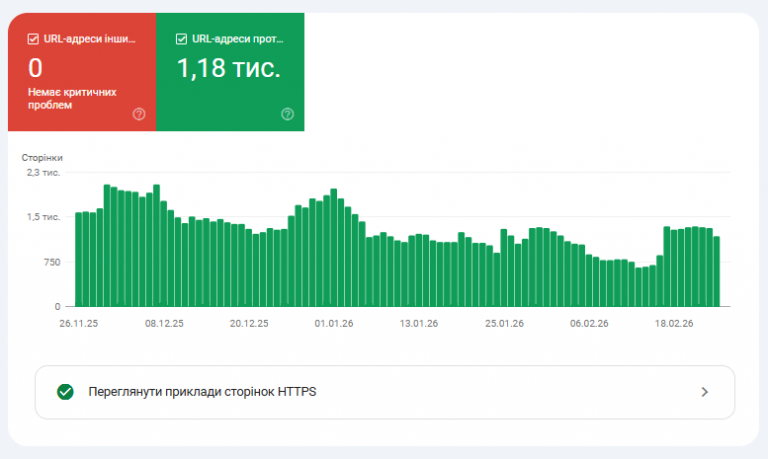This screenshot has height=459, width=768.
Task: Click the "26.11.25" date label
Action: tap(78, 323)
